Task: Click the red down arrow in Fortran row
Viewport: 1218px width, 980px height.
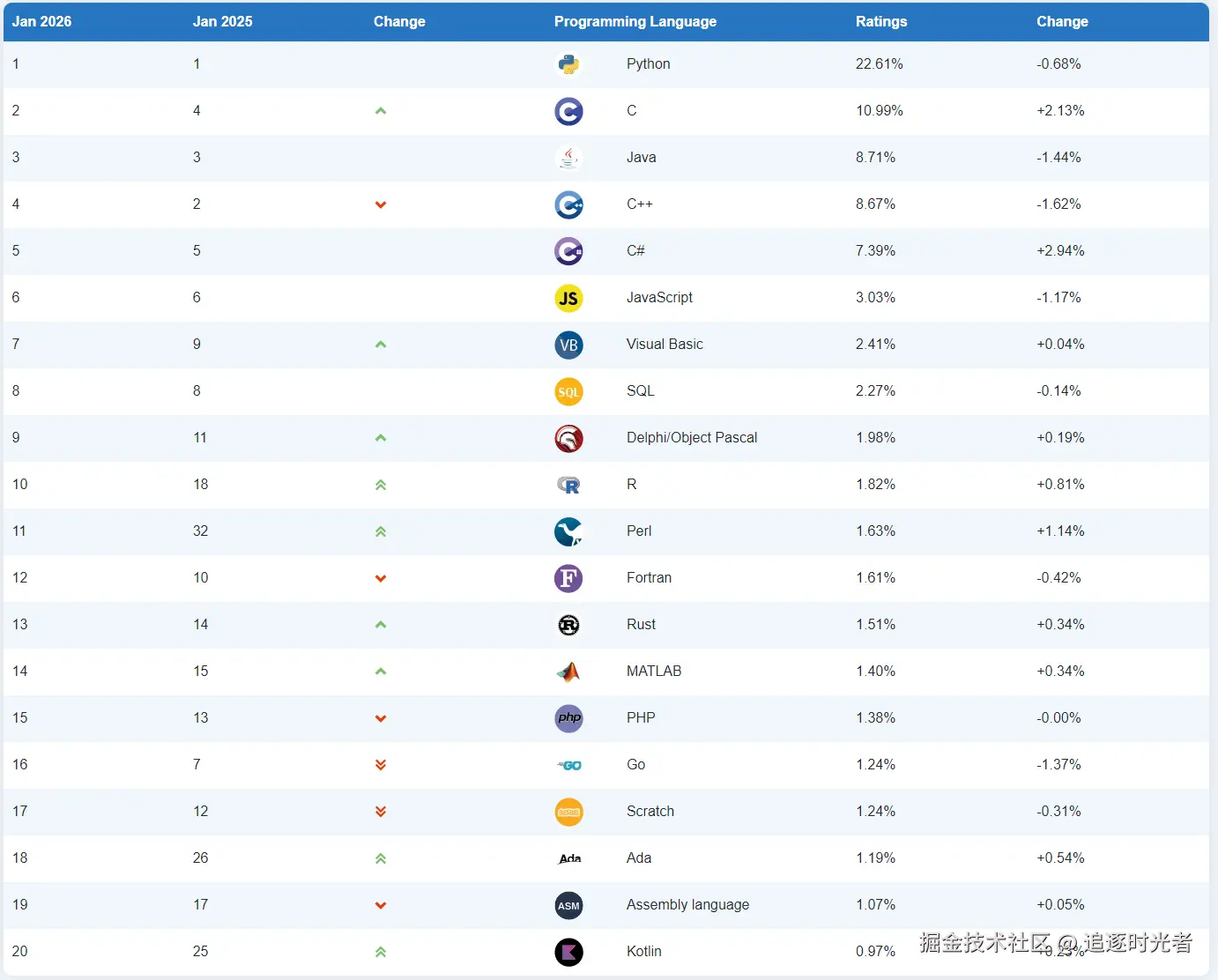Action: [x=381, y=578]
